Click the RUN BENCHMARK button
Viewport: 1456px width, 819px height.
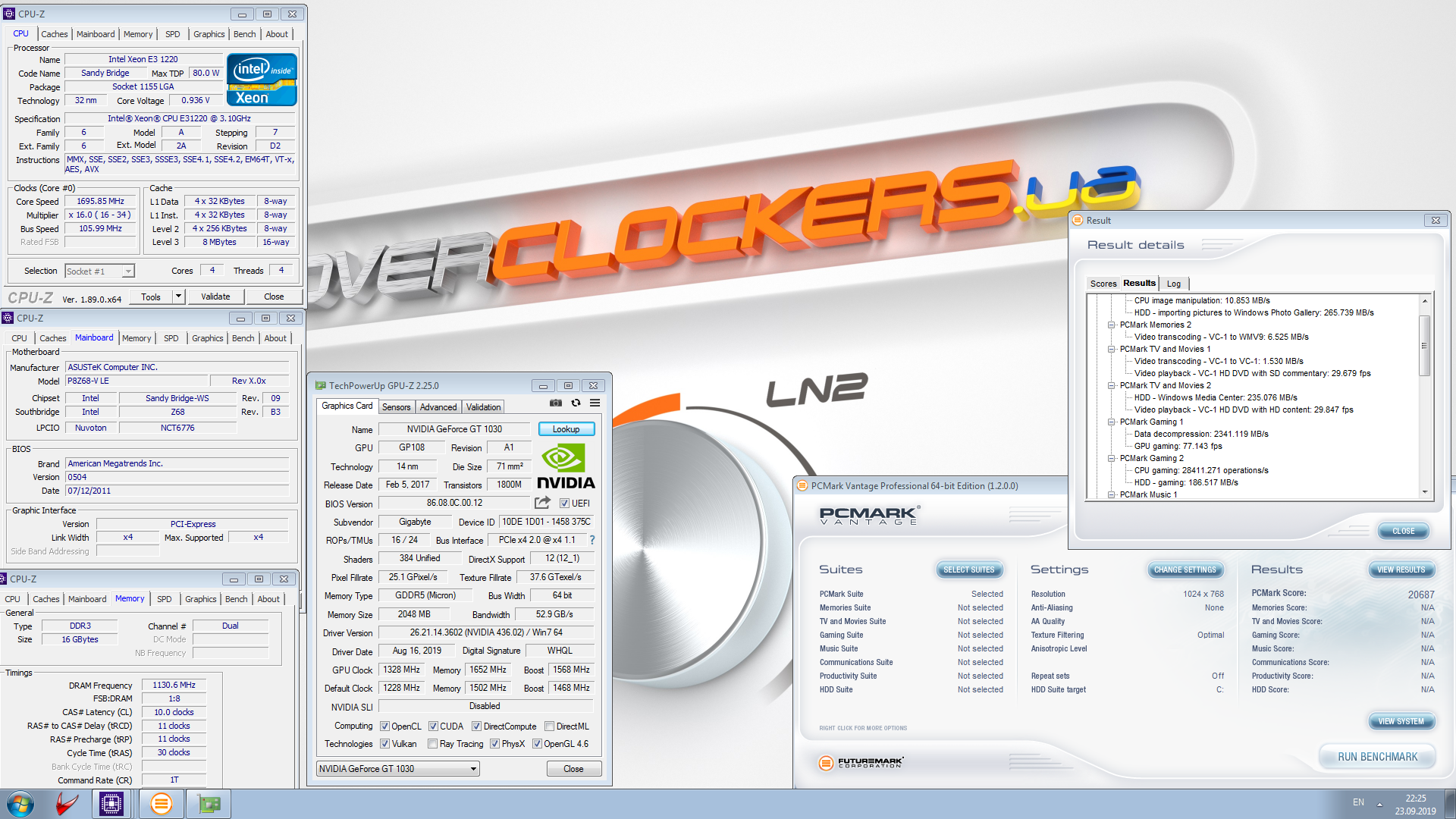[x=1377, y=757]
